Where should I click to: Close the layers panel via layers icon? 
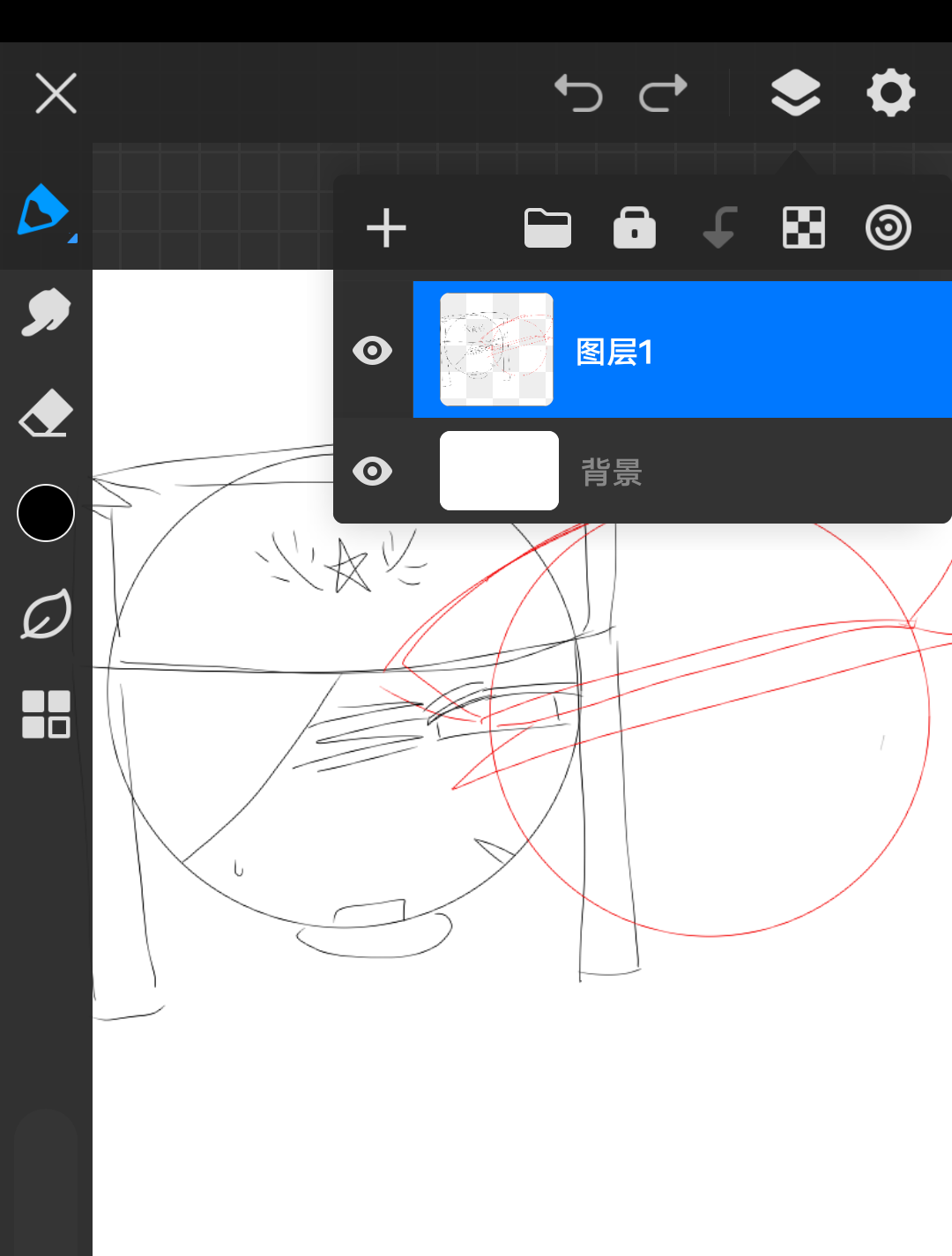(x=795, y=93)
